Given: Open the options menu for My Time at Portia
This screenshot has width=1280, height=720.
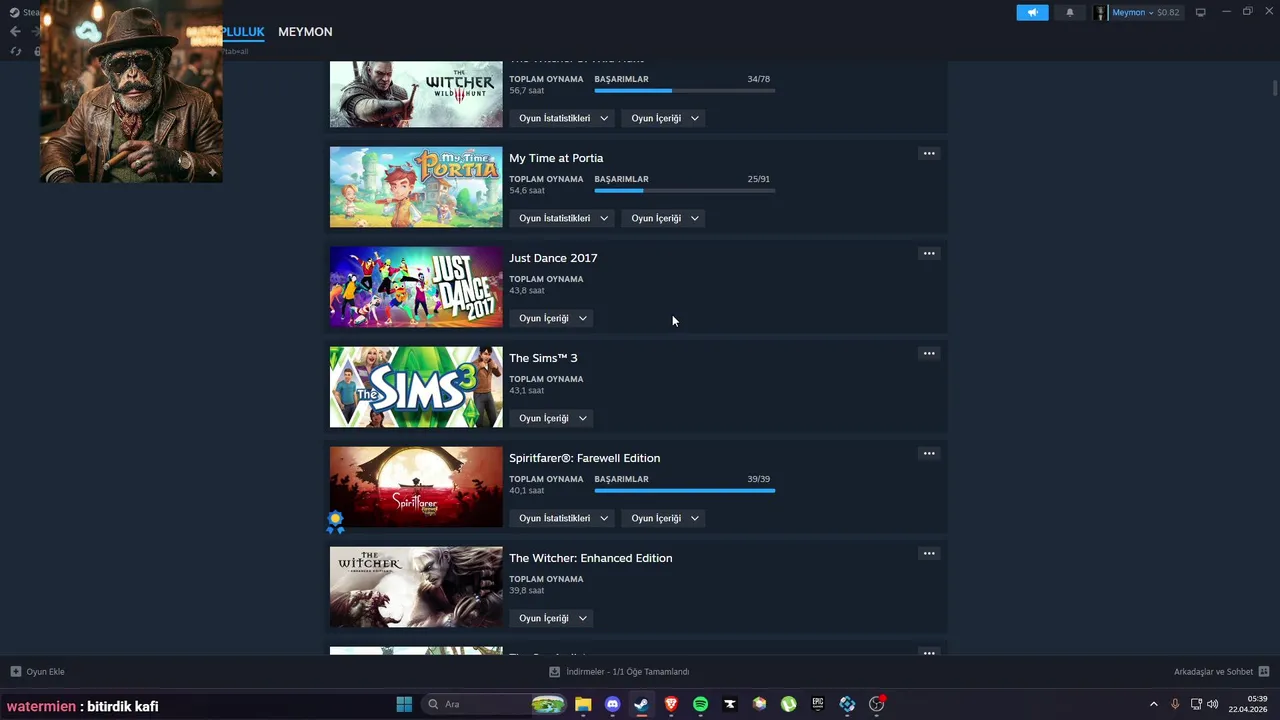Looking at the screenshot, I should tap(929, 154).
